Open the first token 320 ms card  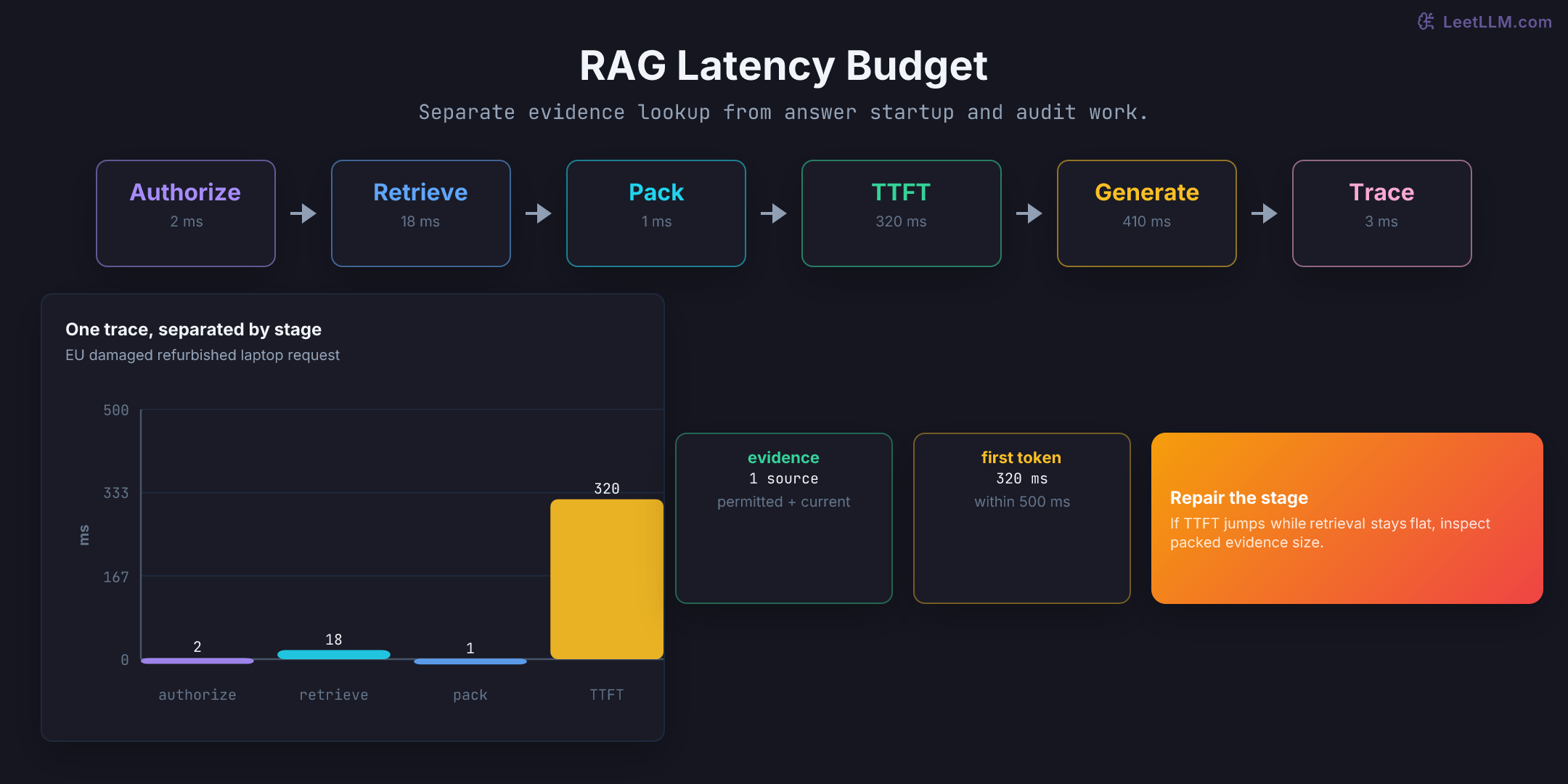[x=1022, y=518]
